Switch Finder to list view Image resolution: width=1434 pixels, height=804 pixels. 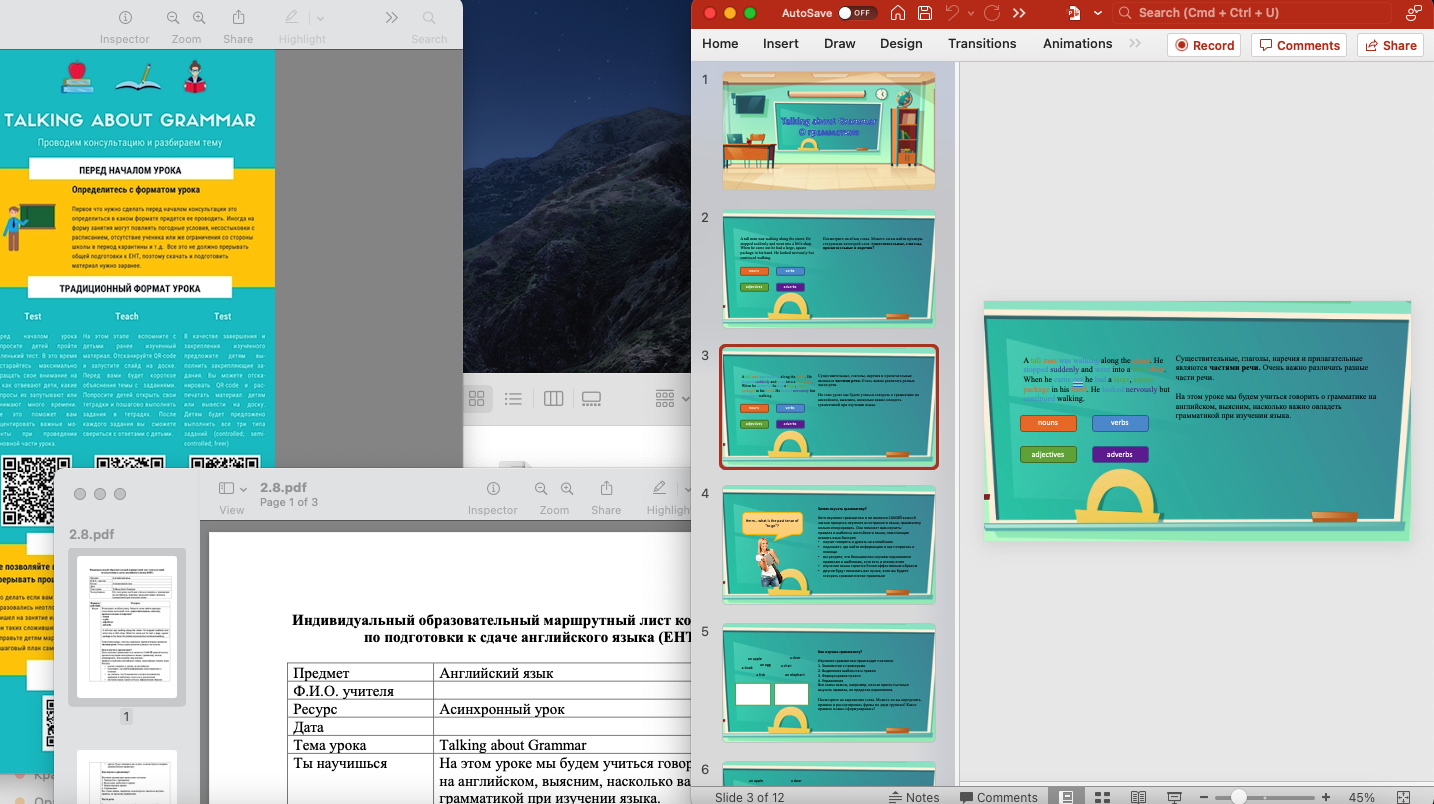[514, 399]
